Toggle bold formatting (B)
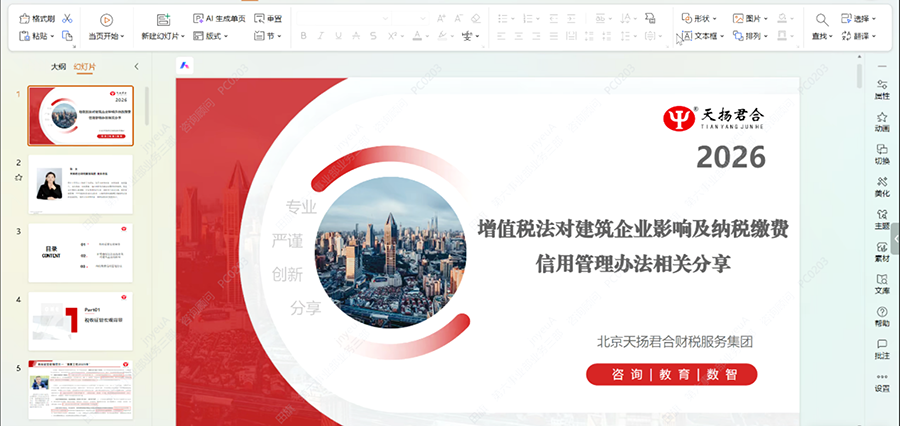The width and height of the screenshot is (900, 426). coord(302,36)
